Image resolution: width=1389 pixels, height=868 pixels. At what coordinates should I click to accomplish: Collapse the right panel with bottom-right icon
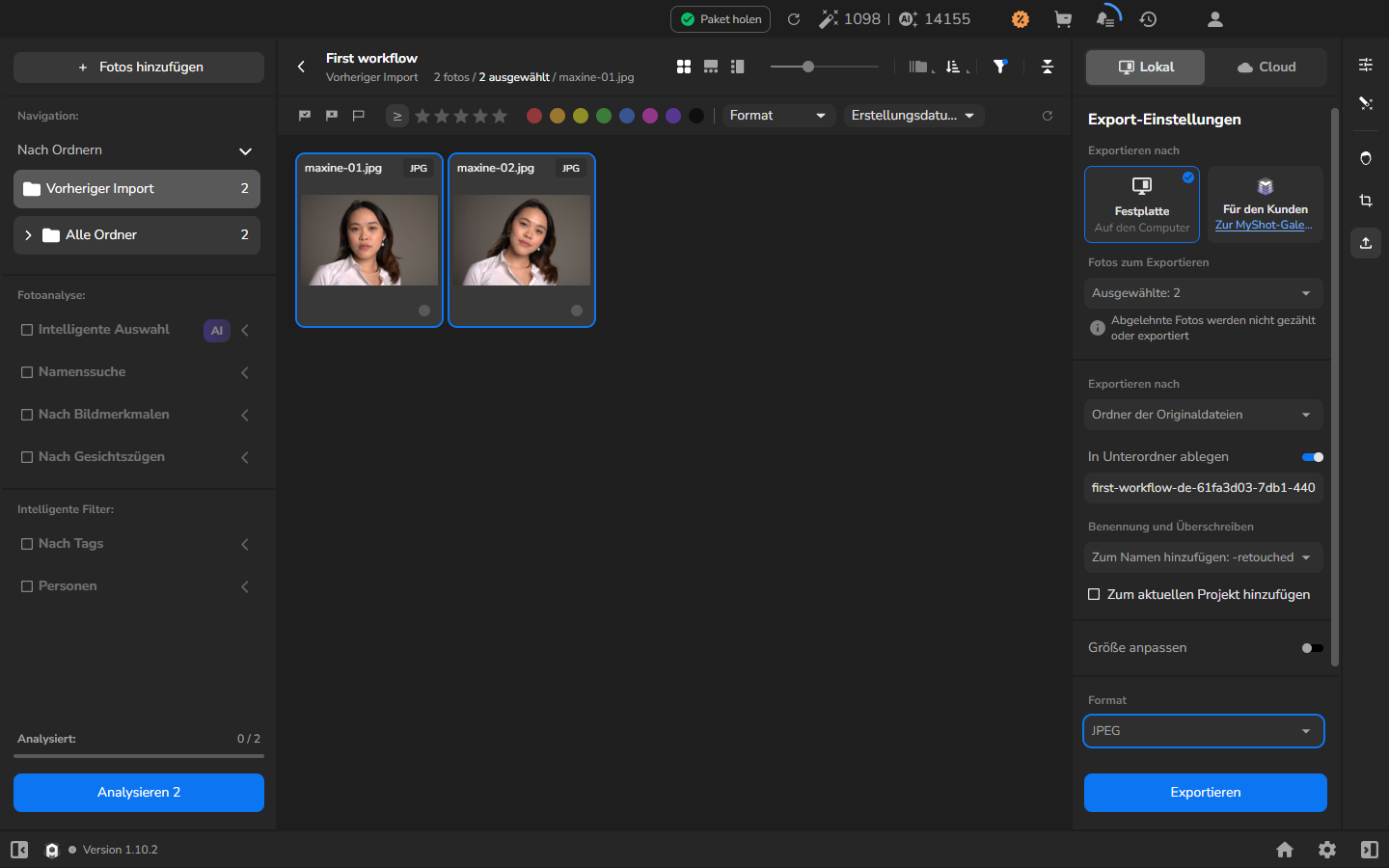click(1370, 850)
